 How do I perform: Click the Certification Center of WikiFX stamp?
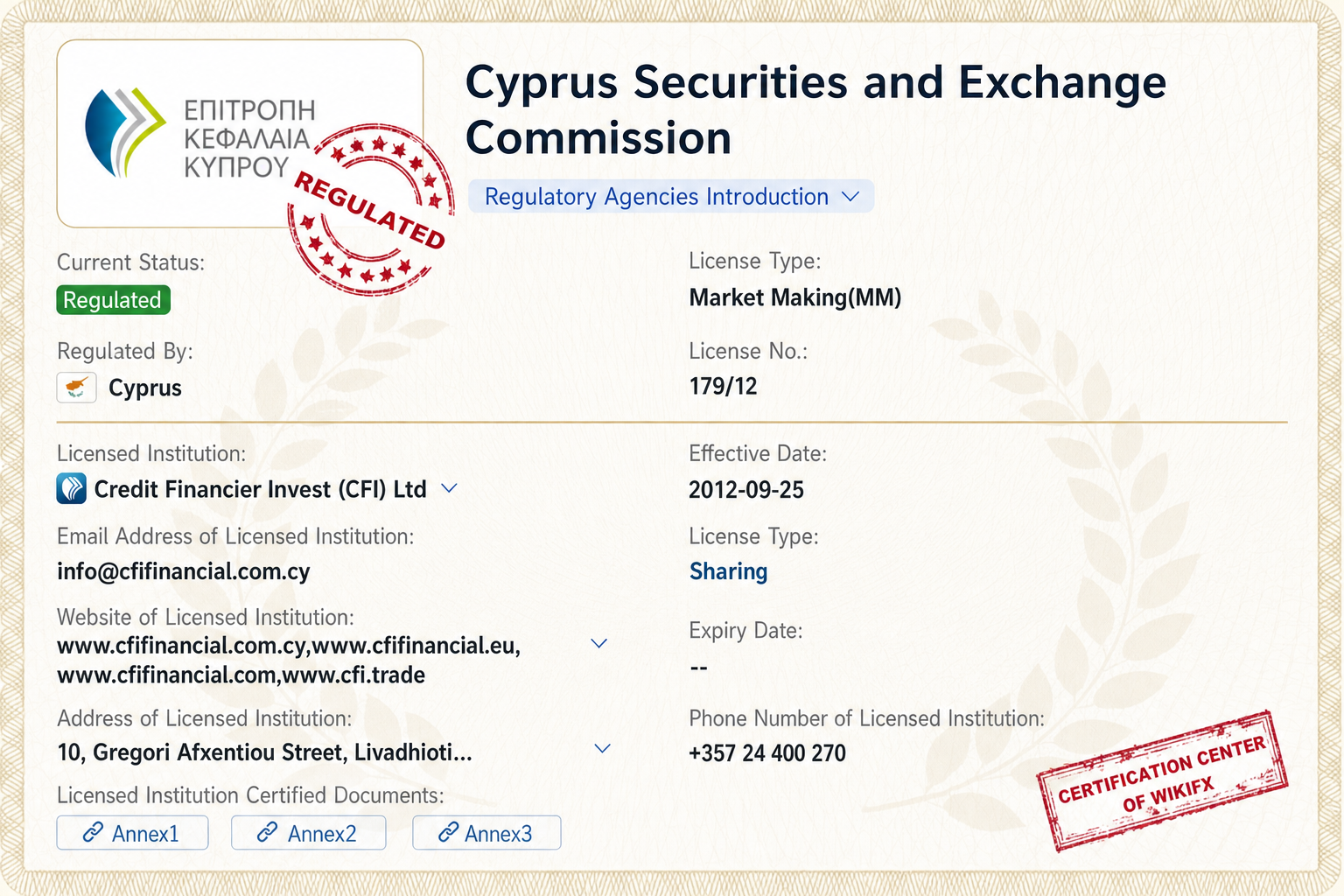pyautogui.click(x=1162, y=780)
